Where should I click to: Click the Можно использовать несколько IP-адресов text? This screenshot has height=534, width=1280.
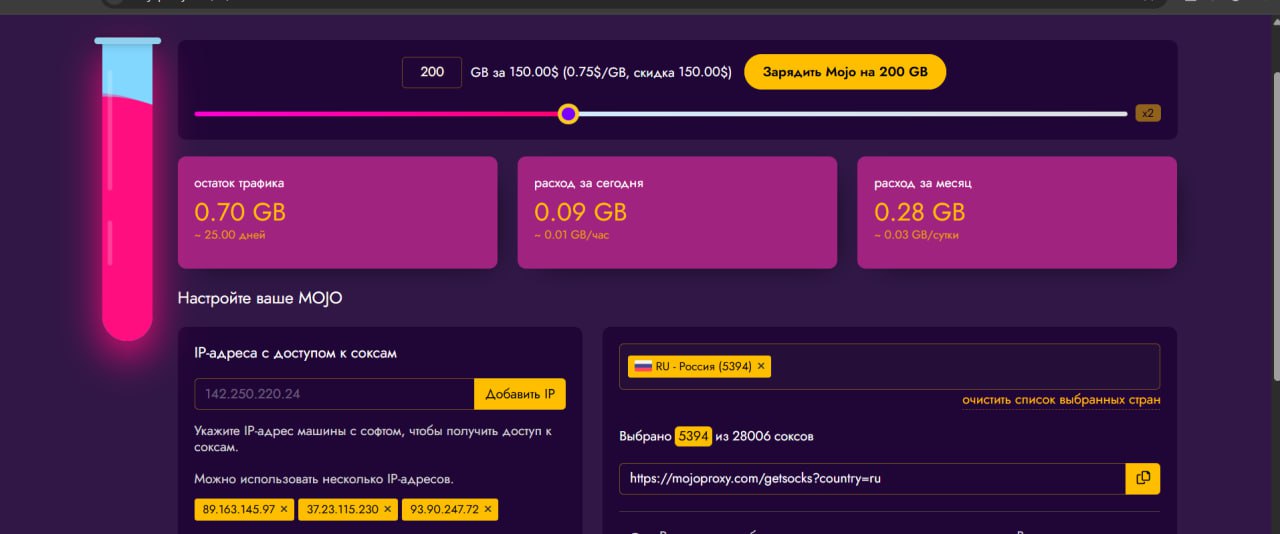324,479
